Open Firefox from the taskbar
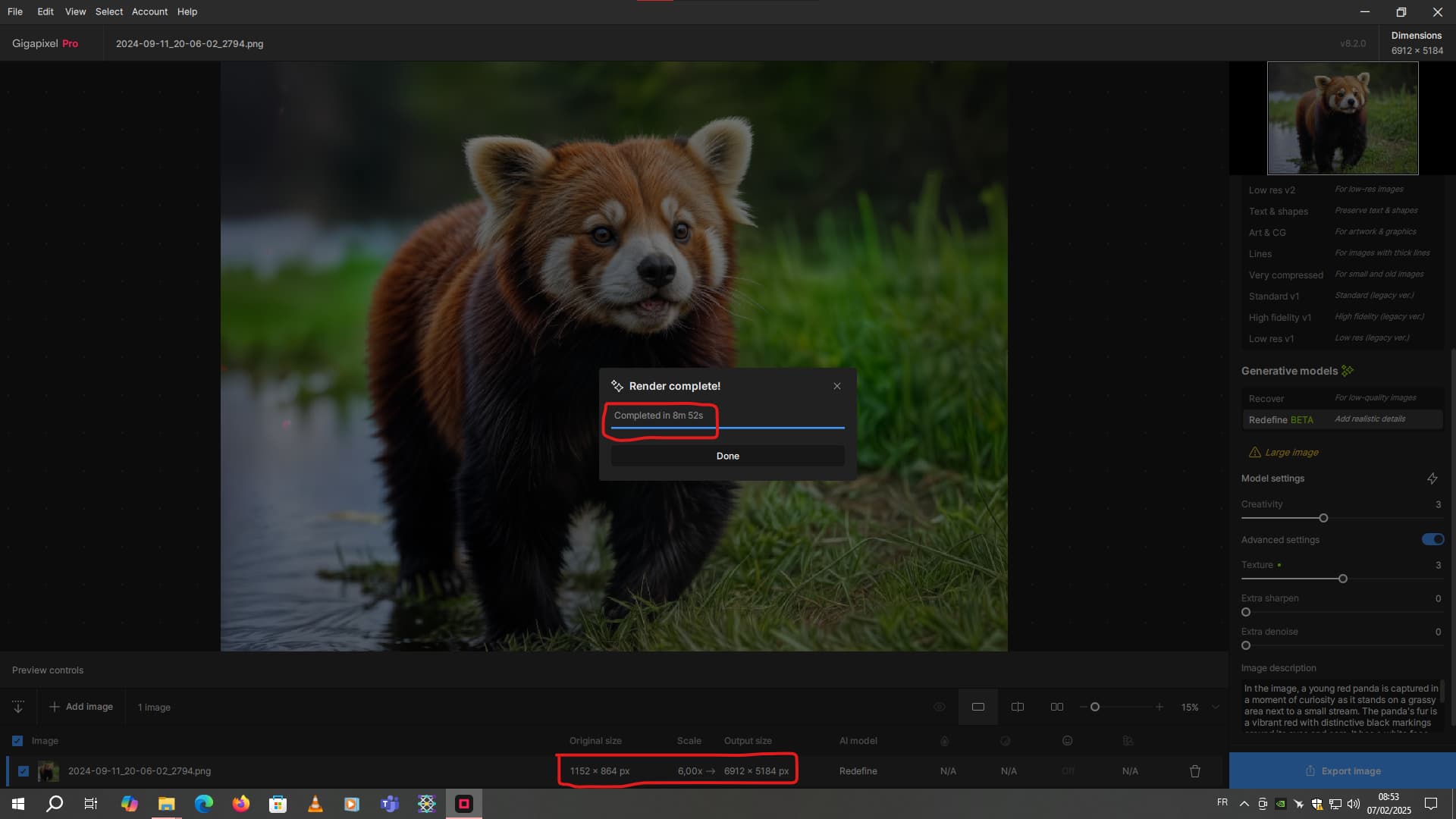Viewport: 1456px width, 819px height. click(x=241, y=804)
